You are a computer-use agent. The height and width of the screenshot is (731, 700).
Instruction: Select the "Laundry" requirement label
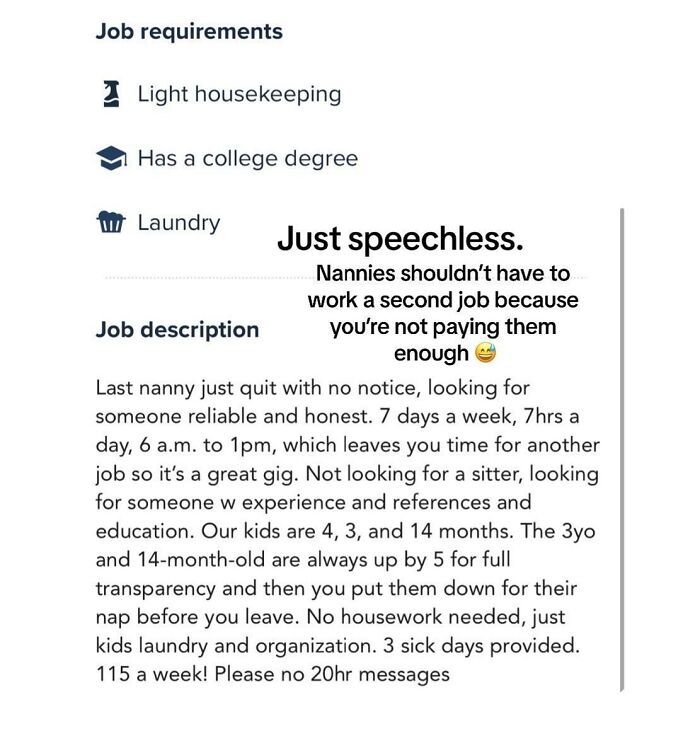click(x=179, y=222)
